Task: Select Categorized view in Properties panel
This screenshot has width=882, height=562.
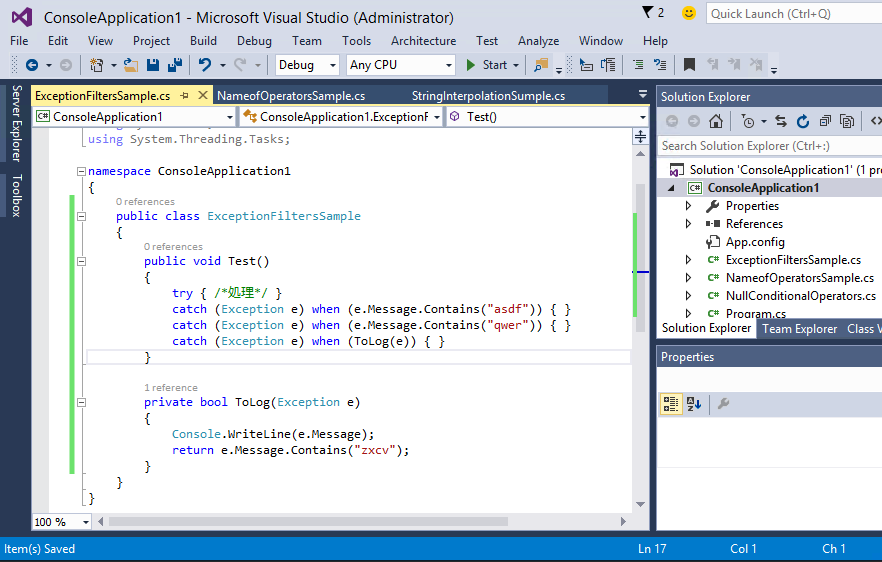Action: pos(671,404)
